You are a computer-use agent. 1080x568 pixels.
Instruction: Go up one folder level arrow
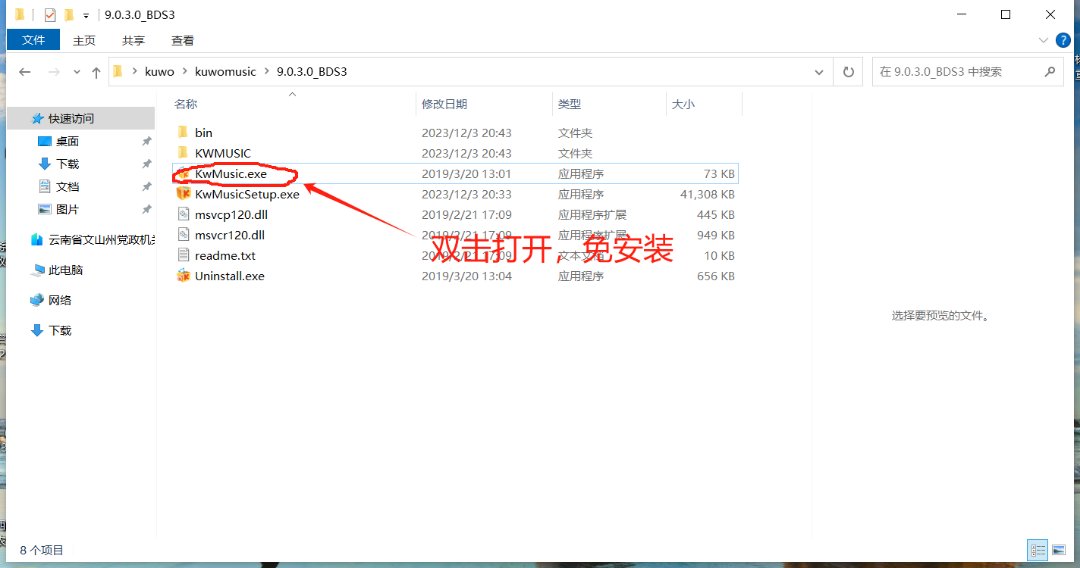click(96, 72)
